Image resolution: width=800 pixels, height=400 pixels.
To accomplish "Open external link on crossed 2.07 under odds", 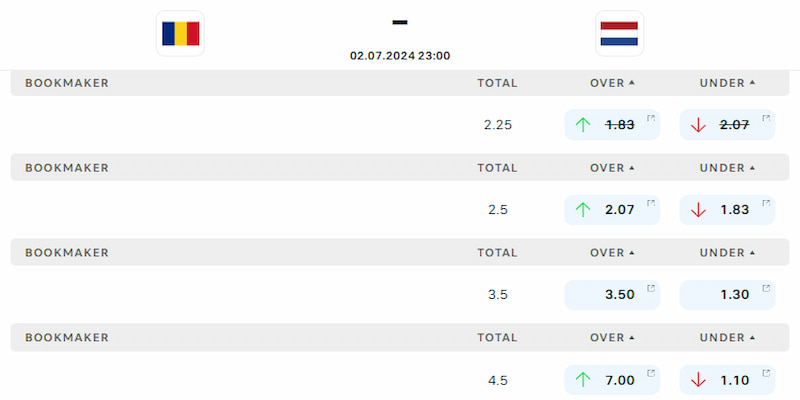I will (x=766, y=118).
